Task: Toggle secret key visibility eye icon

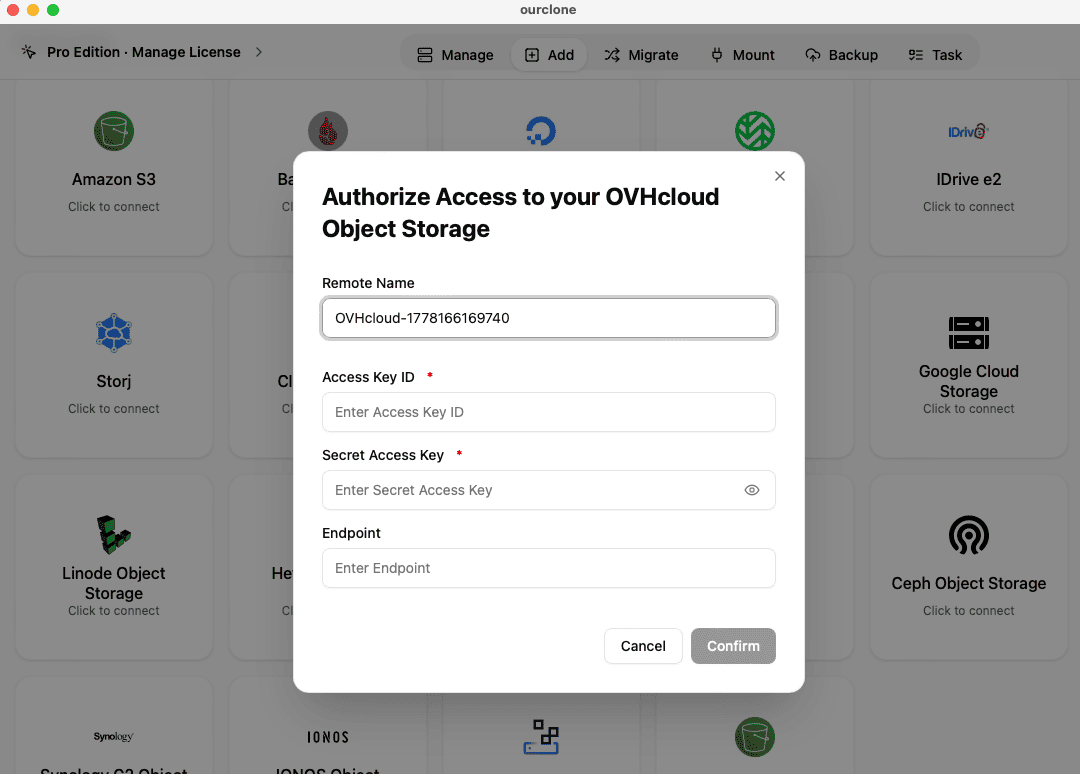Action: 752,490
